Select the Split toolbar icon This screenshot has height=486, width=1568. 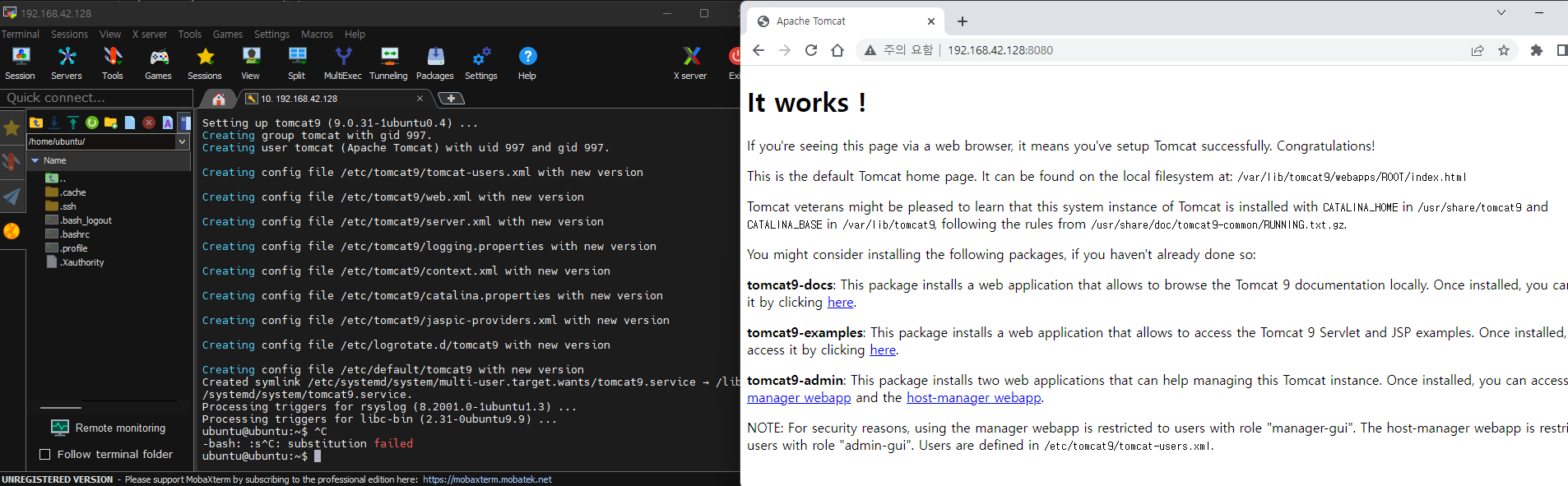pos(297,63)
